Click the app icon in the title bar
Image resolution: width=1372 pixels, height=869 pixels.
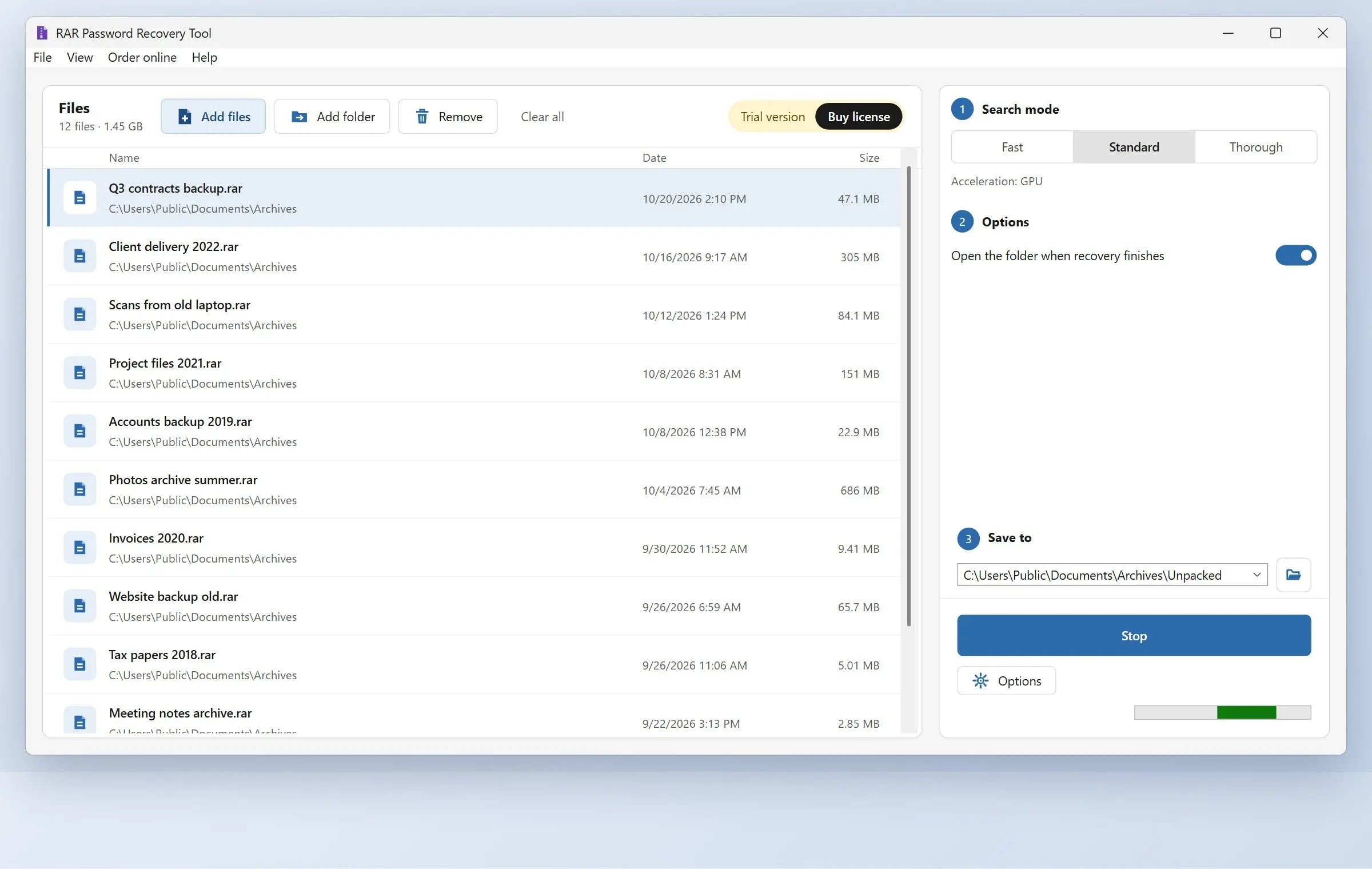click(x=42, y=33)
